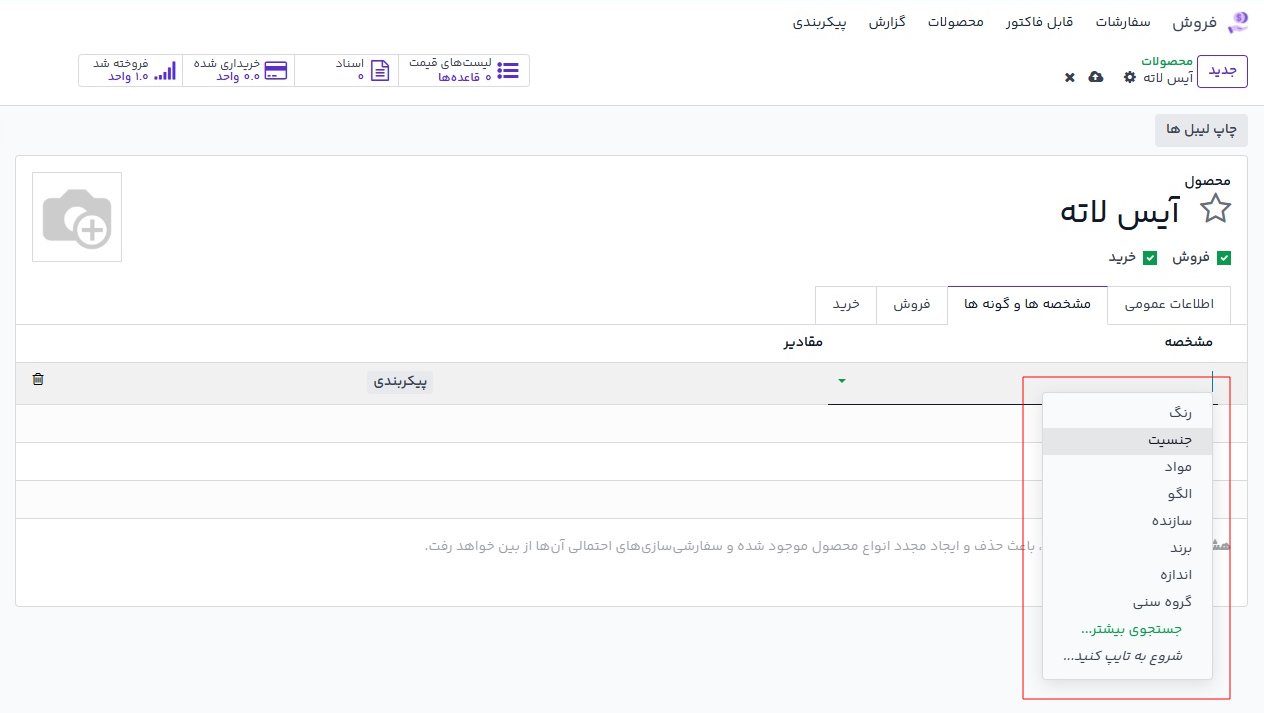Open the فروخته شد sales stat button
The width and height of the screenshot is (1264, 713).
[x=131, y=70]
